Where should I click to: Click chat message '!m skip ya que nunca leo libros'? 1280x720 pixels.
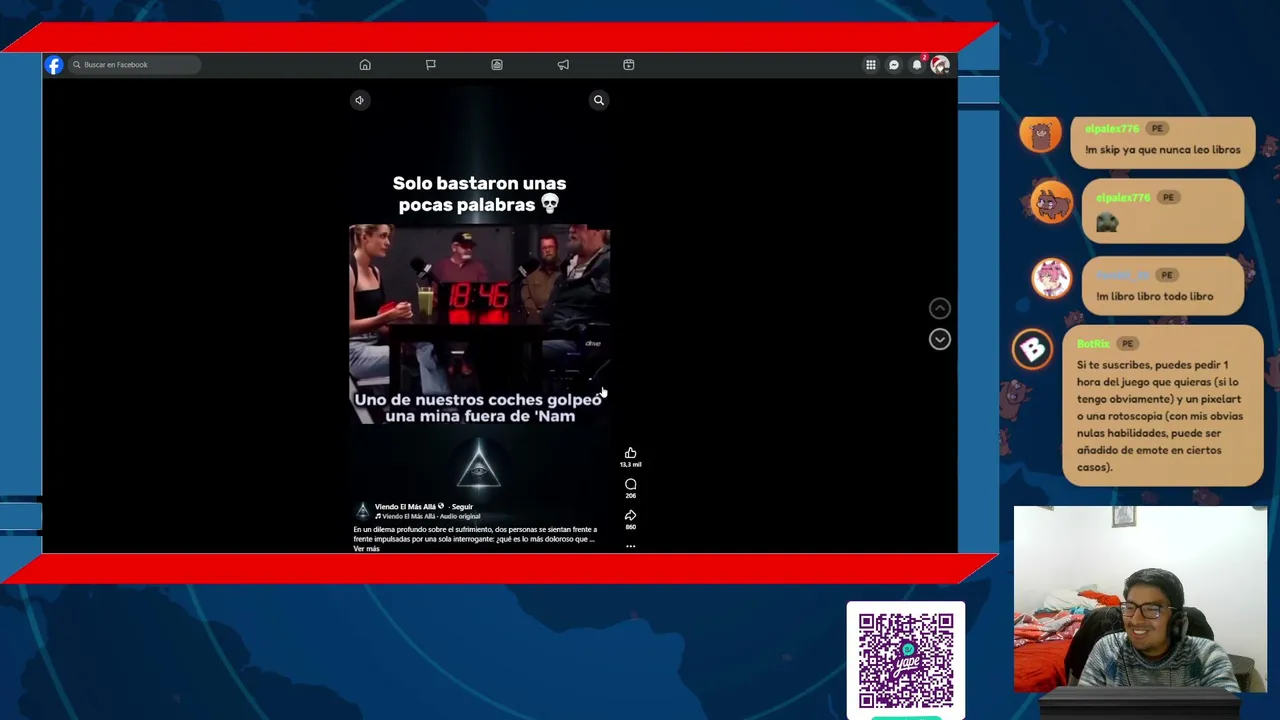pyautogui.click(x=1163, y=150)
